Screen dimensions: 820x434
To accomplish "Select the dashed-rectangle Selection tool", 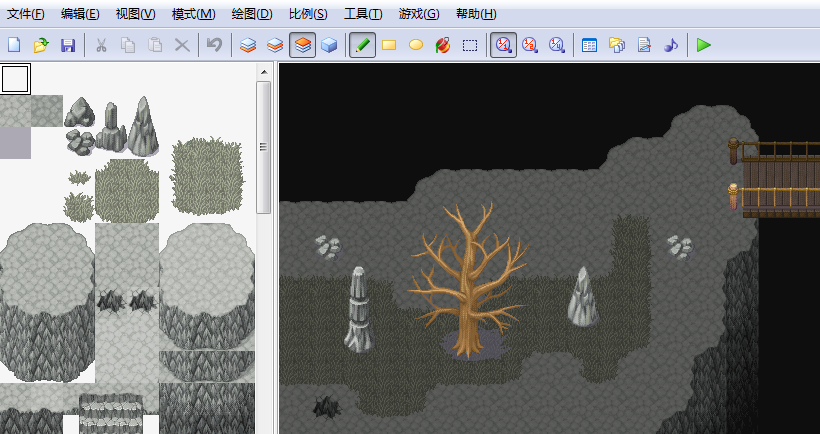I will pyautogui.click(x=470, y=45).
